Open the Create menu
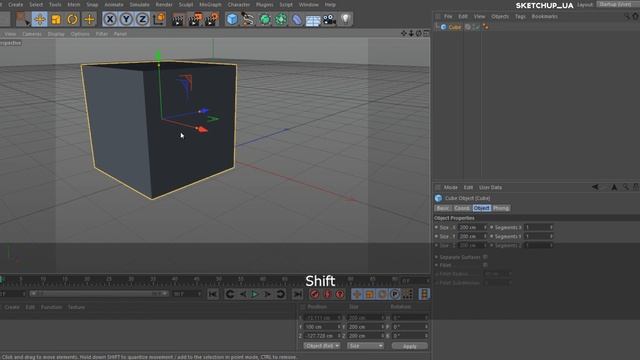Viewport: 640px width, 360px height. pos(15,4)
